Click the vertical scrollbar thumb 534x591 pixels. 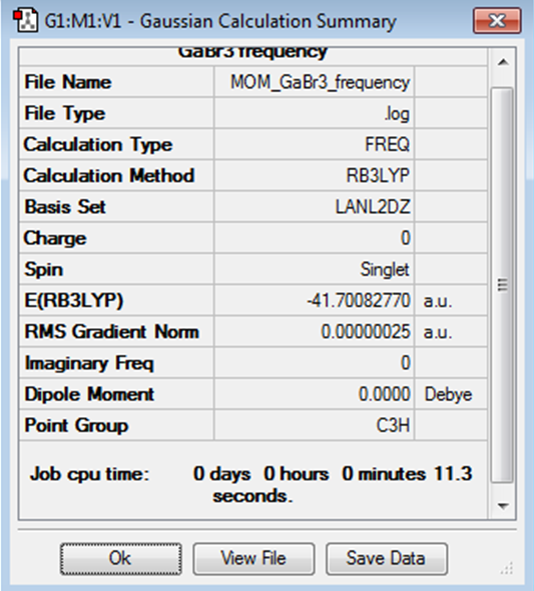point(503,285)
